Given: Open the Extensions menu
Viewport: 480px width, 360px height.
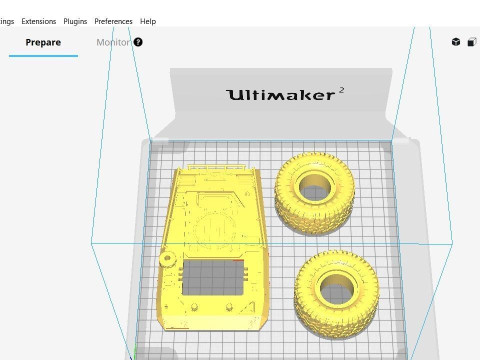Looking at the screenshot, I should [x=39, y=21].
